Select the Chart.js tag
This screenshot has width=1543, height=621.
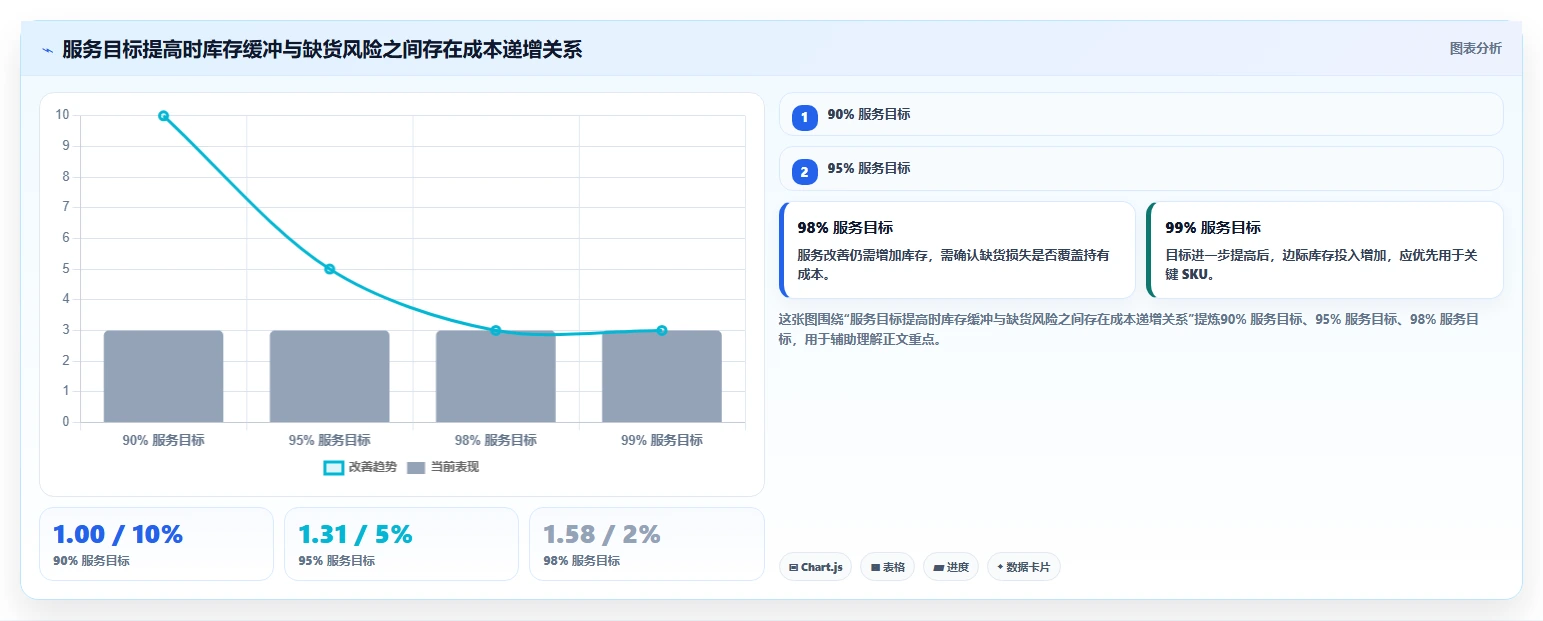(815, 567)
